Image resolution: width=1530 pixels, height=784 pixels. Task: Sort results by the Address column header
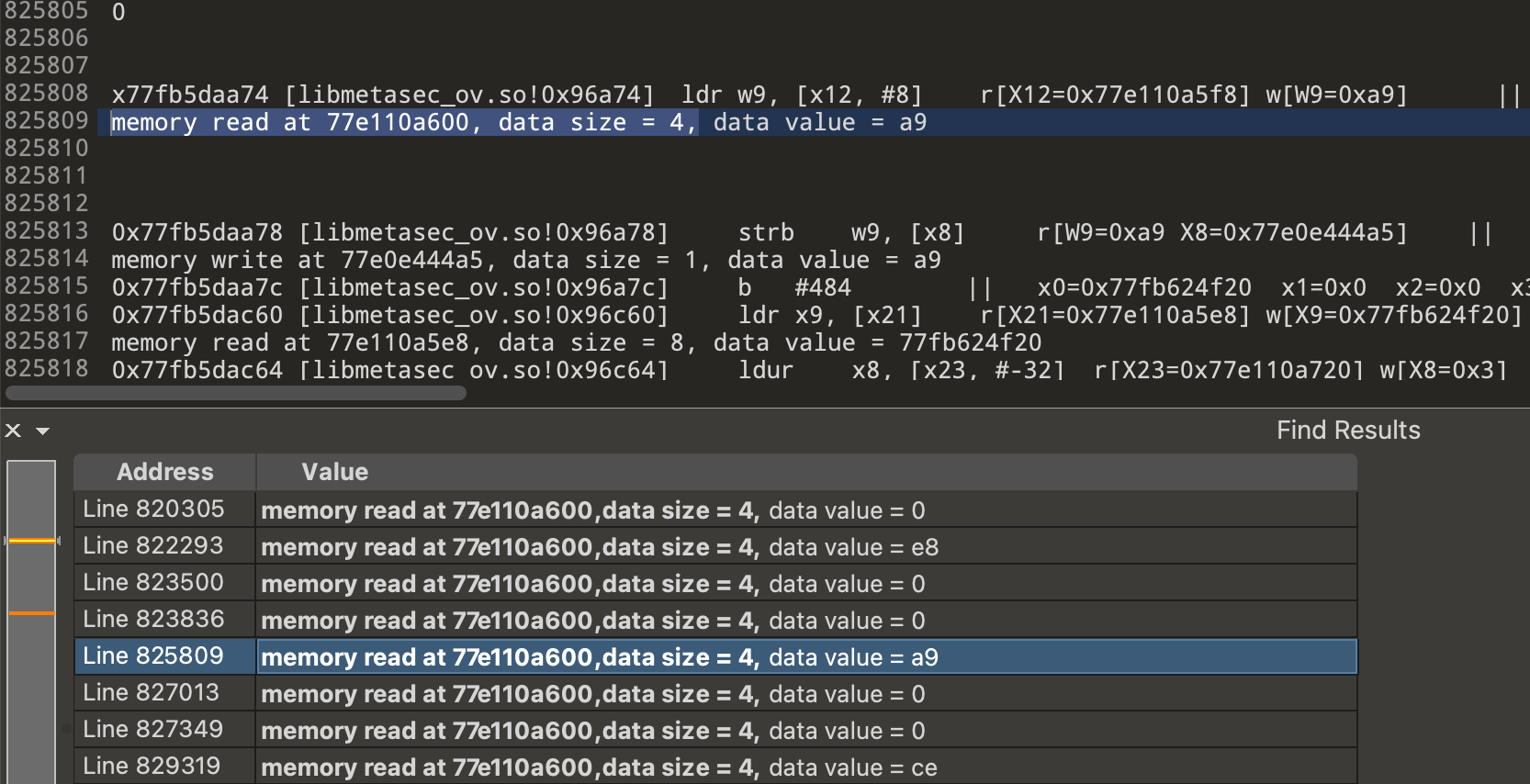click(164, 472)
